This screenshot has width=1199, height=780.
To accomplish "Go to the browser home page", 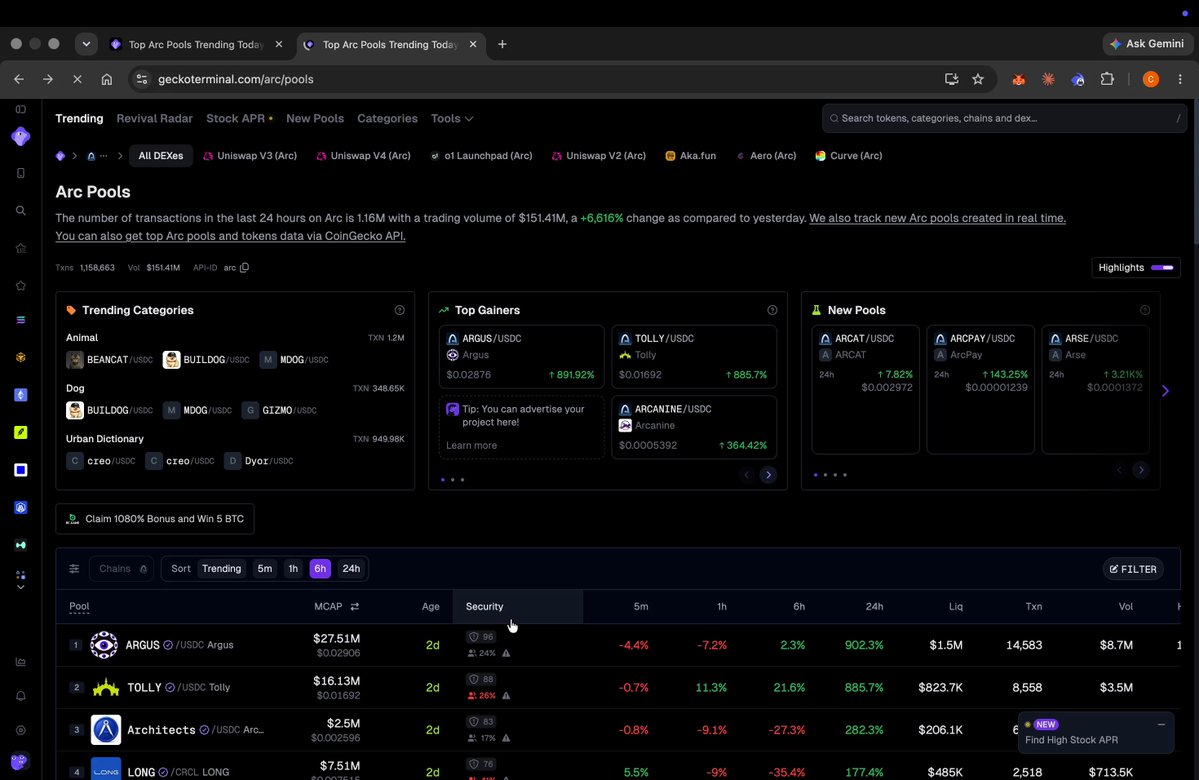I will click(107, 80).
